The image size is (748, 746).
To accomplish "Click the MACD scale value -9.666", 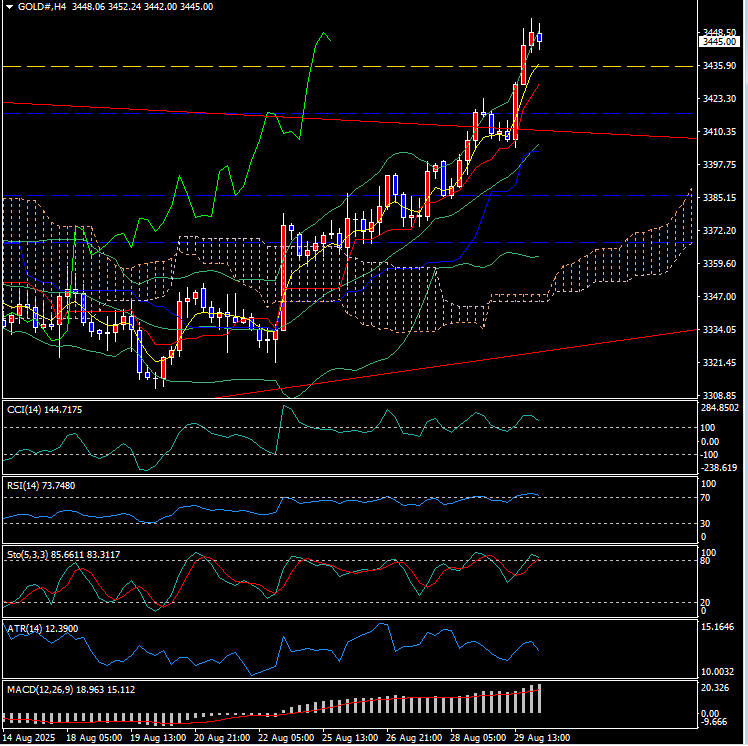I will [x=715, y=722].
